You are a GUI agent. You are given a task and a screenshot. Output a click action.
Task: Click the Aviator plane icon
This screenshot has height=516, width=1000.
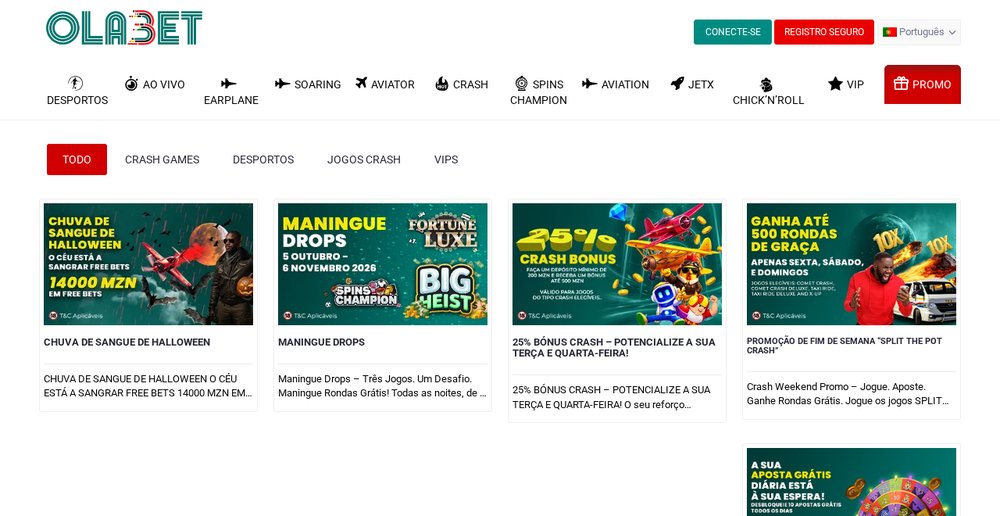(361, 83)
